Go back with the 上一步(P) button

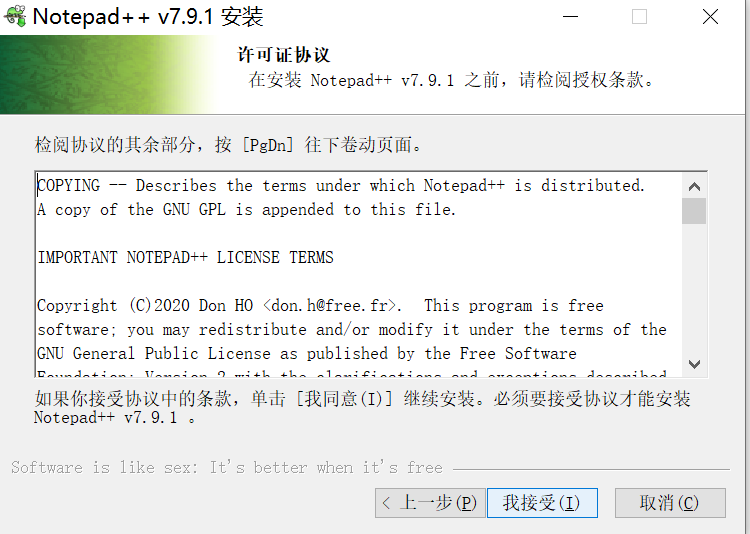(430, 503)
